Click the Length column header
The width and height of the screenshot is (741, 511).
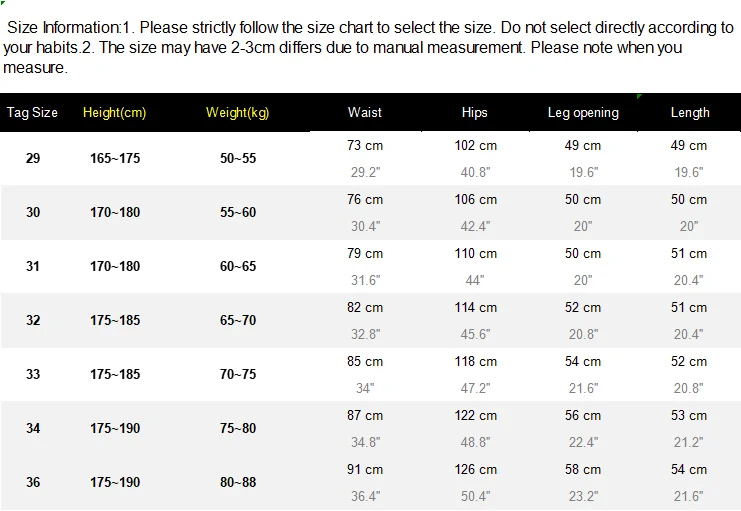(x=690, y=113)
